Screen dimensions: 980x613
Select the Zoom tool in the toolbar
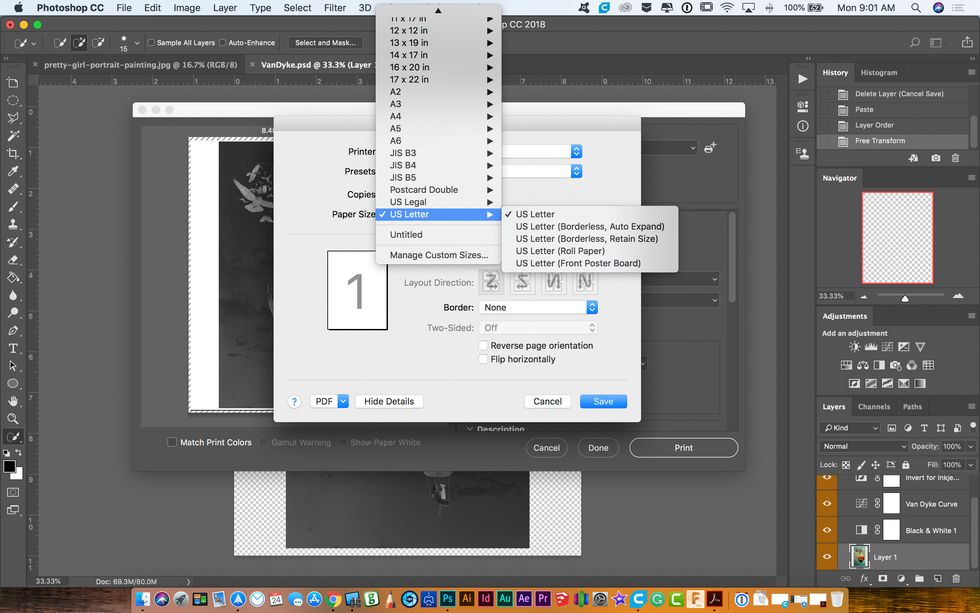click(x=13, y=419)
